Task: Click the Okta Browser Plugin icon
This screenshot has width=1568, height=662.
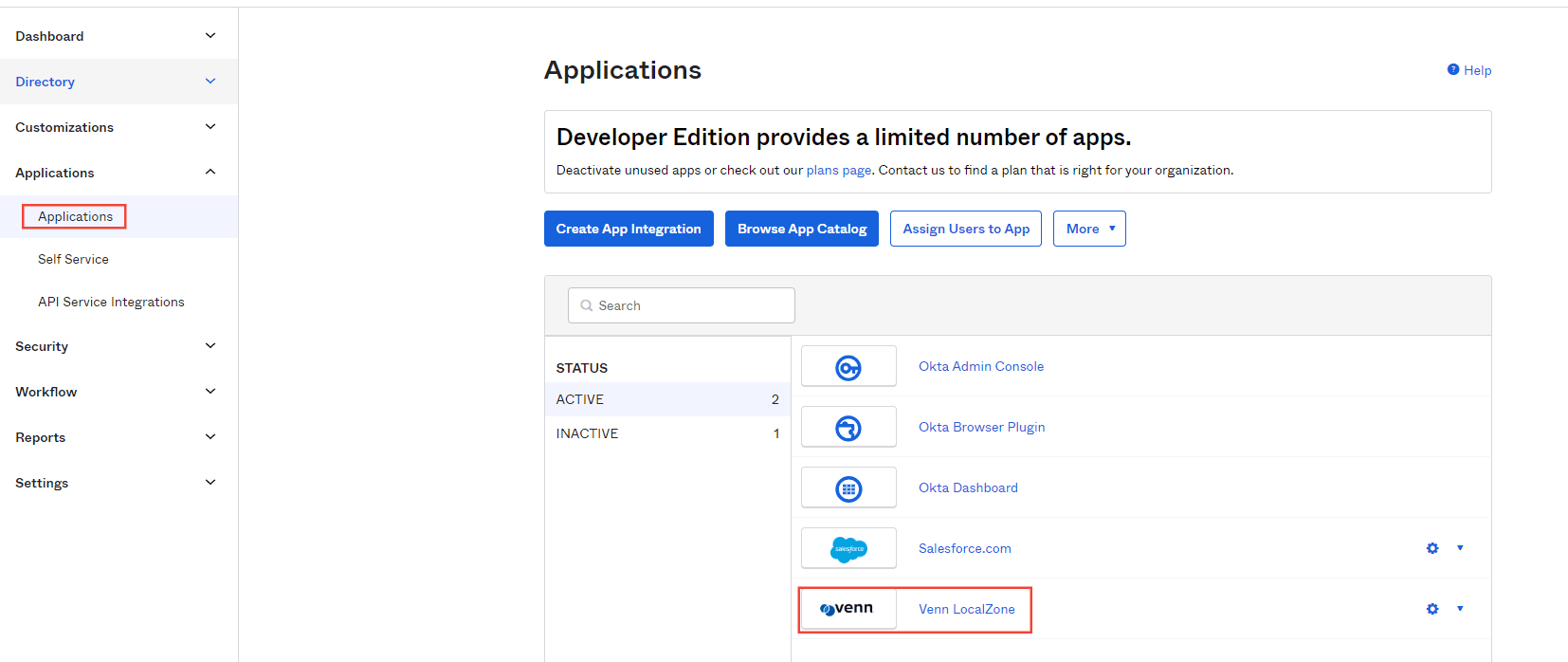Action: (x=848, y=428)
